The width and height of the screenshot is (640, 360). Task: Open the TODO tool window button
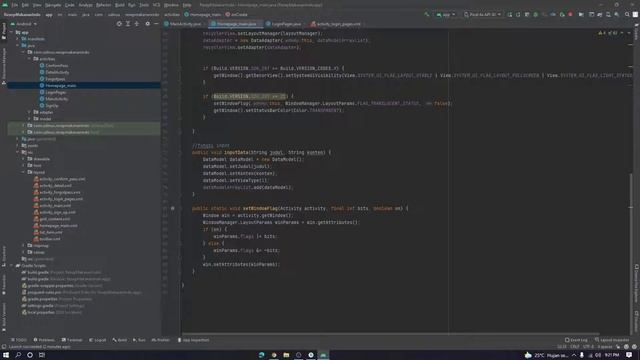[x=19, y=340]
